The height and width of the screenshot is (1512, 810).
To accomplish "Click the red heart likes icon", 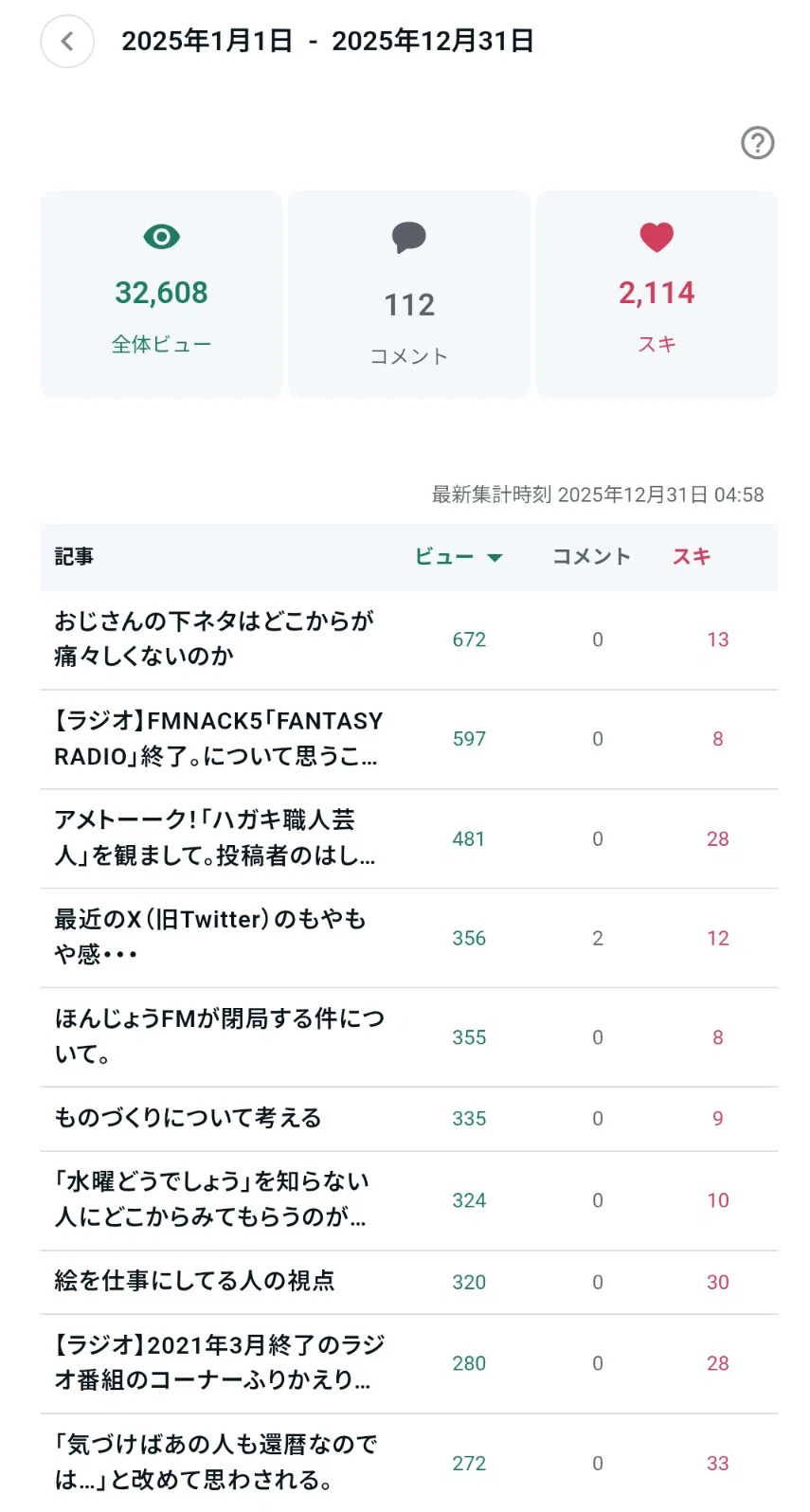I will coord(657,237).
